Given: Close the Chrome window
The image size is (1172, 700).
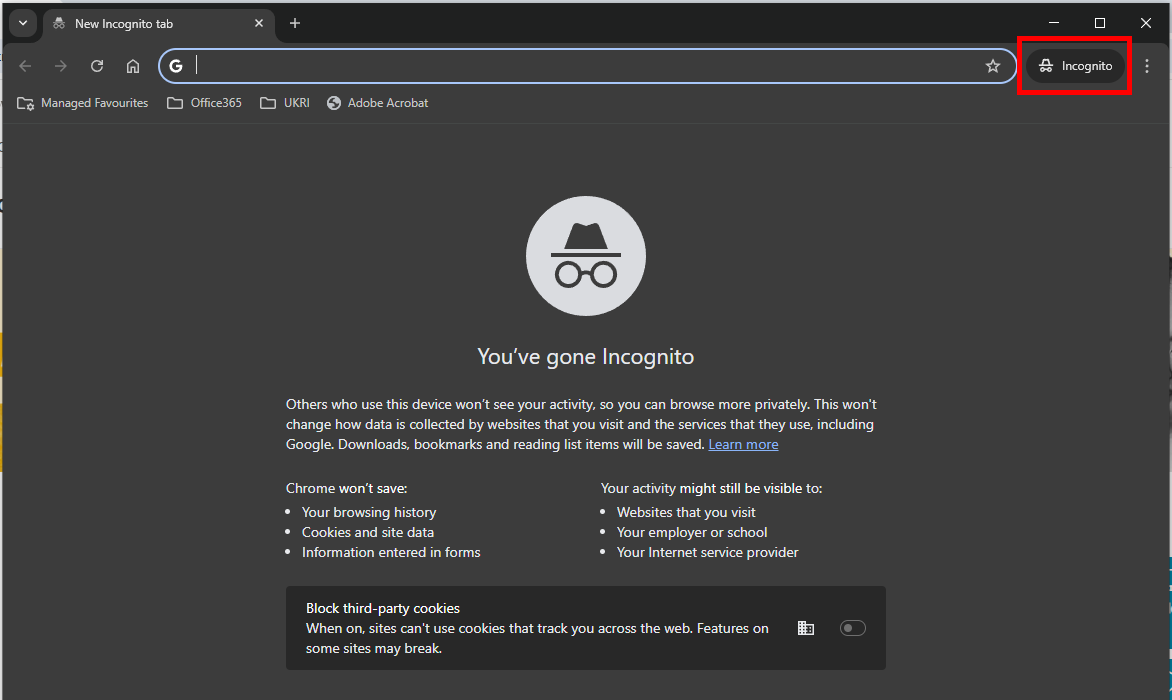Looking at the screenshot, I should click(x=1146, y=23).
